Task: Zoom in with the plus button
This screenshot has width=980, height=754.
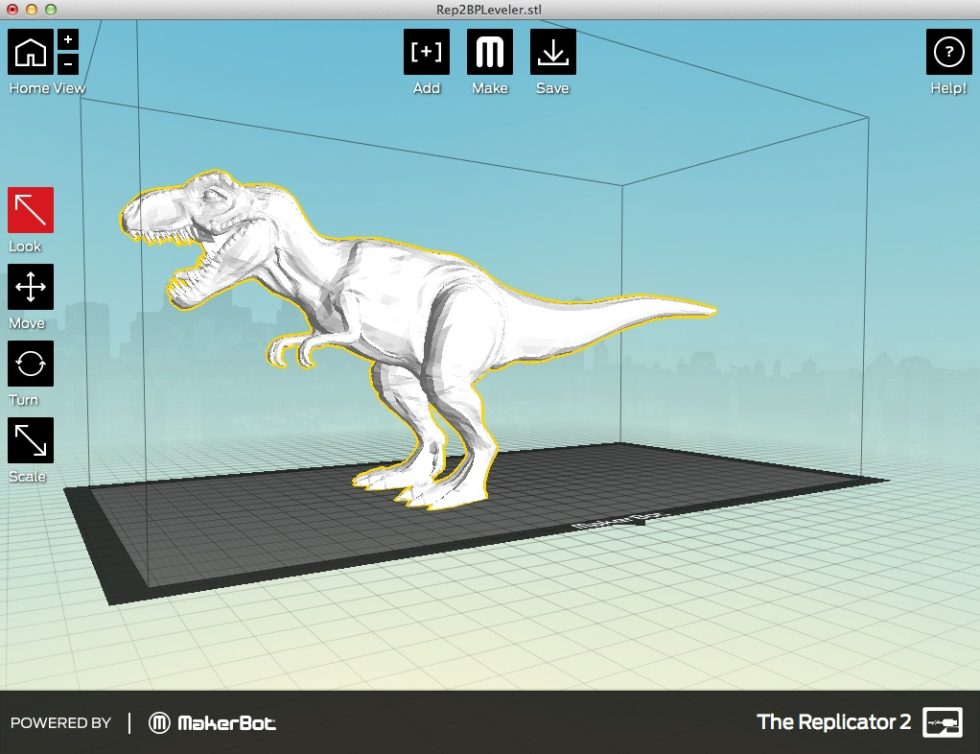Action: (68, 40)
